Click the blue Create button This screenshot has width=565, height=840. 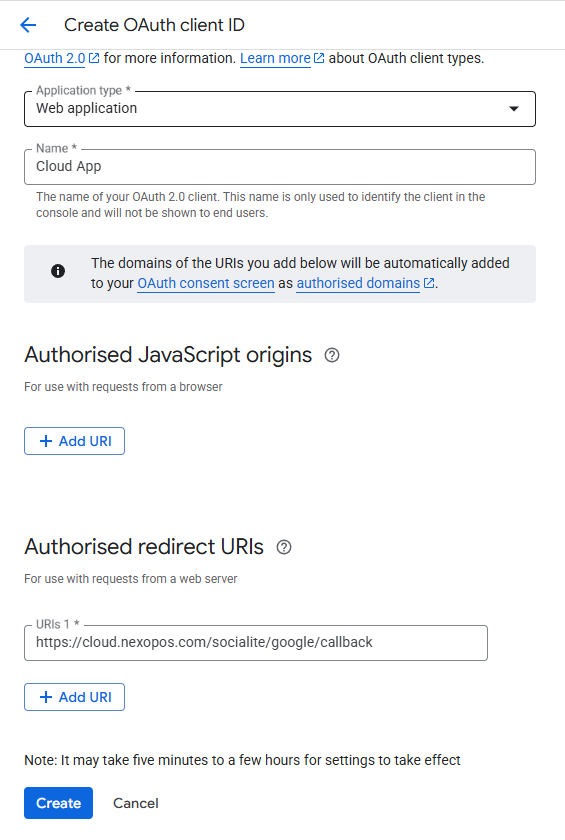[x=58, y=803]
